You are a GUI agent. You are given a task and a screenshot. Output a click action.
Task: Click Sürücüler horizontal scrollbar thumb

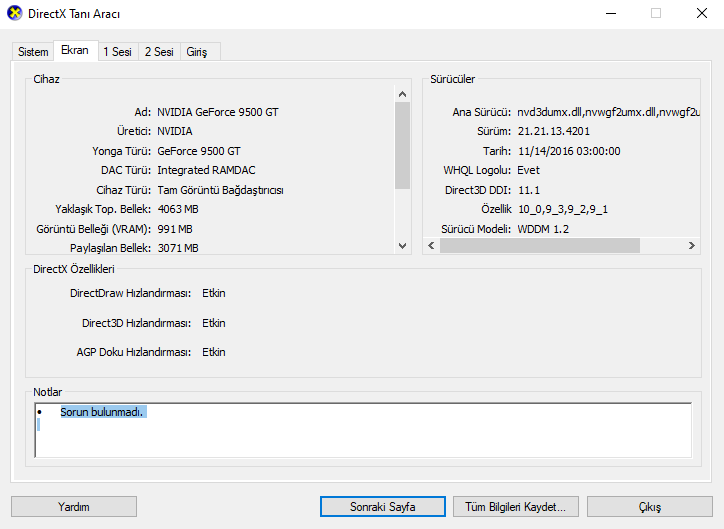pyautogui.click(x=540, y=246)
